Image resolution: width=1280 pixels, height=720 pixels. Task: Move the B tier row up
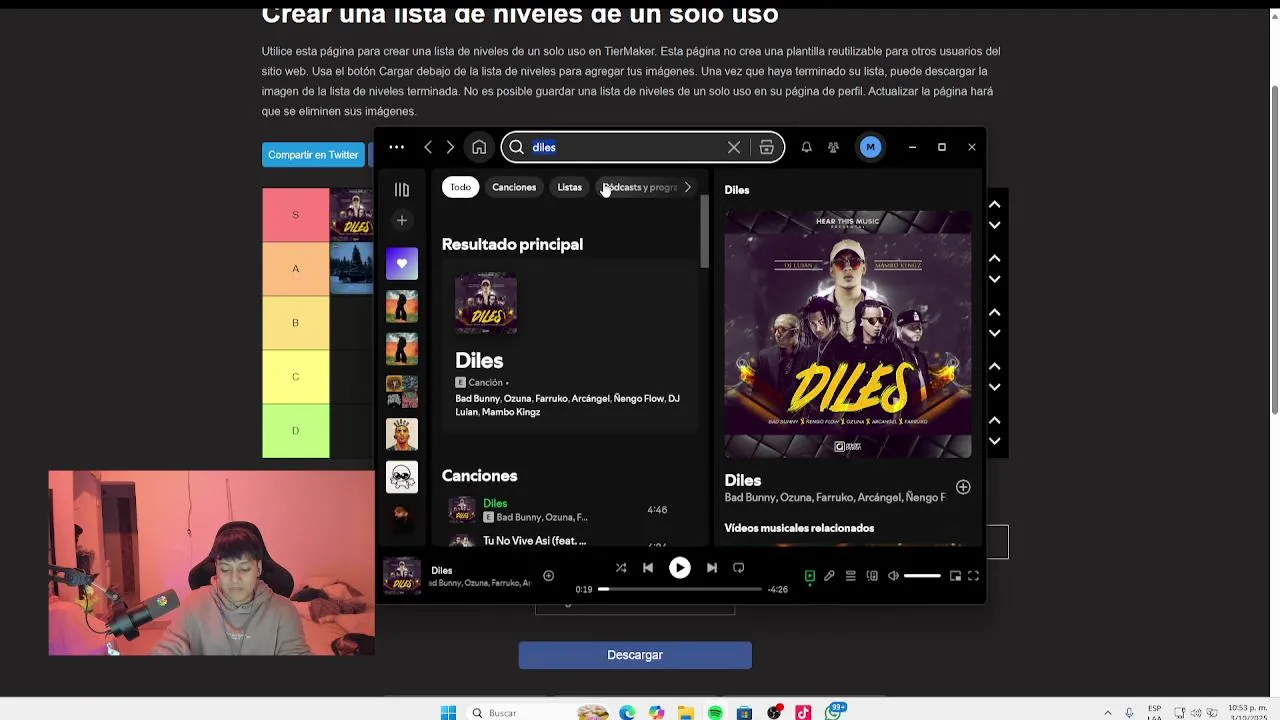coord(994,312)
